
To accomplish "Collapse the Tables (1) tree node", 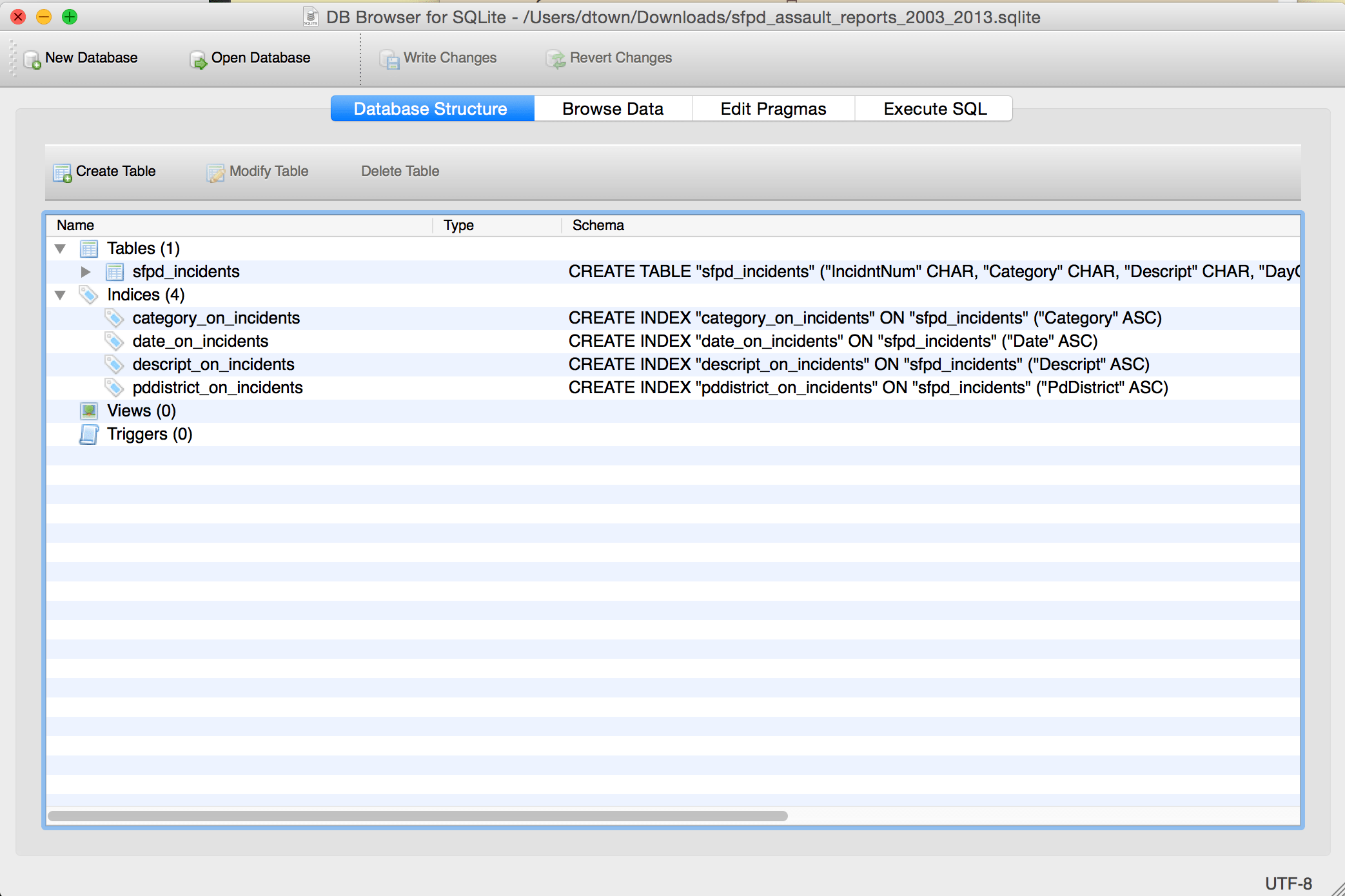I will (x=61, y=249).
